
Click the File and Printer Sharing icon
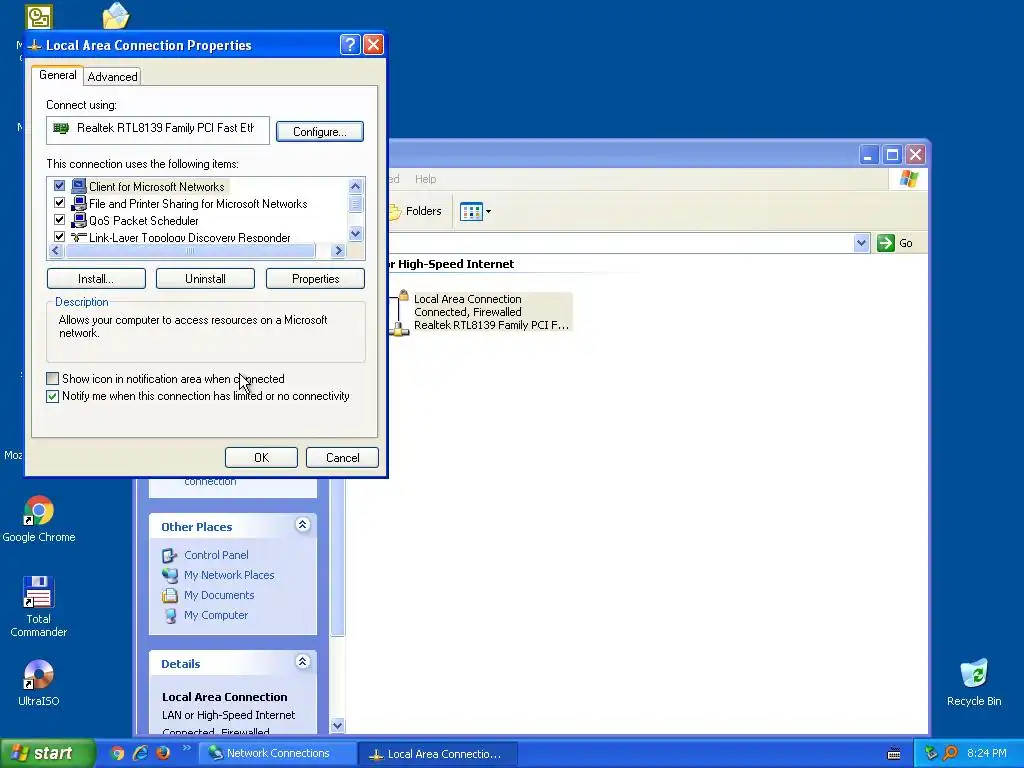pyautogui.click(x=79, y=203)
